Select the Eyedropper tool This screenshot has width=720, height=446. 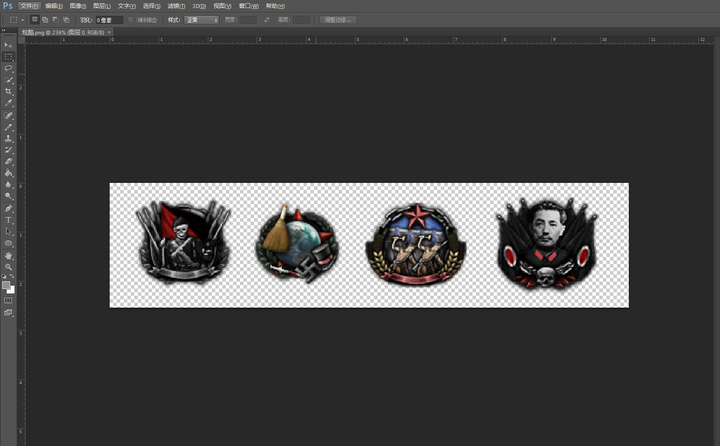pos(8,103)
